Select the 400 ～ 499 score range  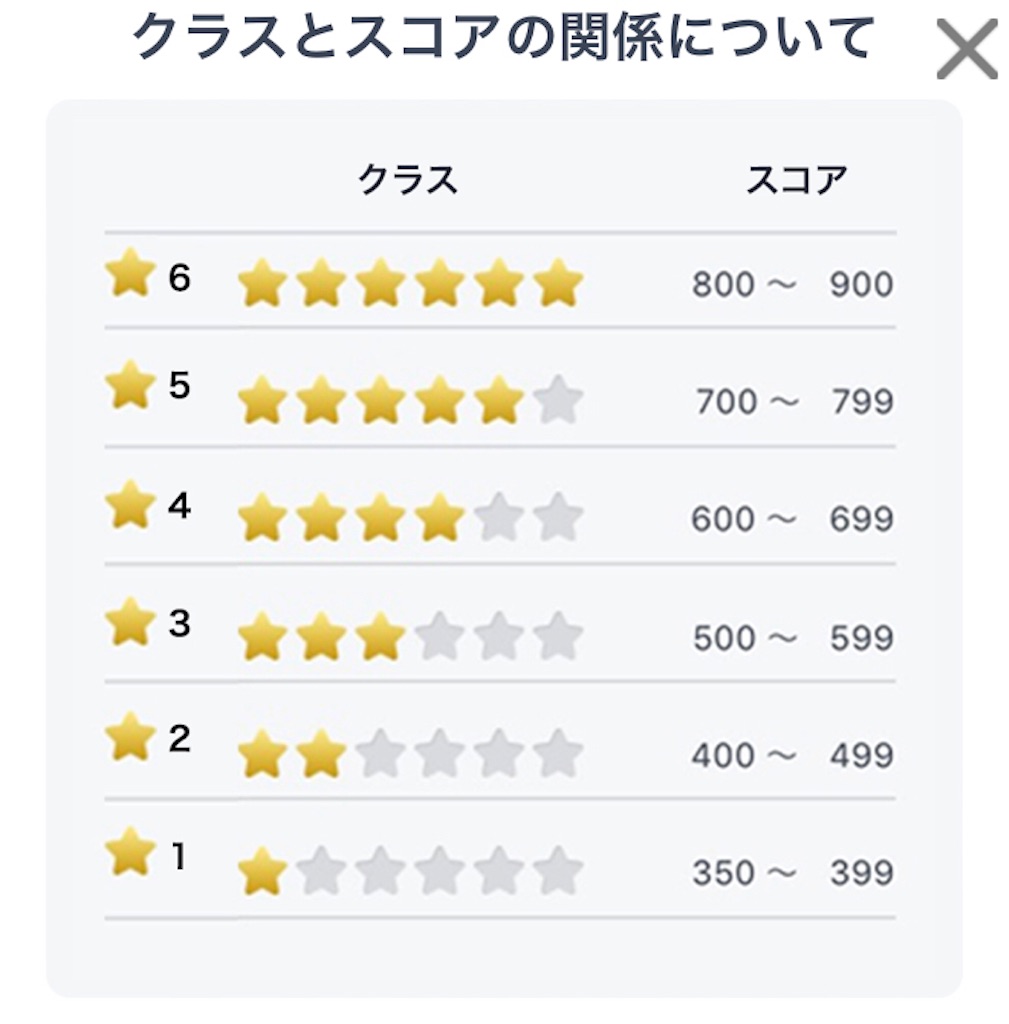[x=792, y=755]
